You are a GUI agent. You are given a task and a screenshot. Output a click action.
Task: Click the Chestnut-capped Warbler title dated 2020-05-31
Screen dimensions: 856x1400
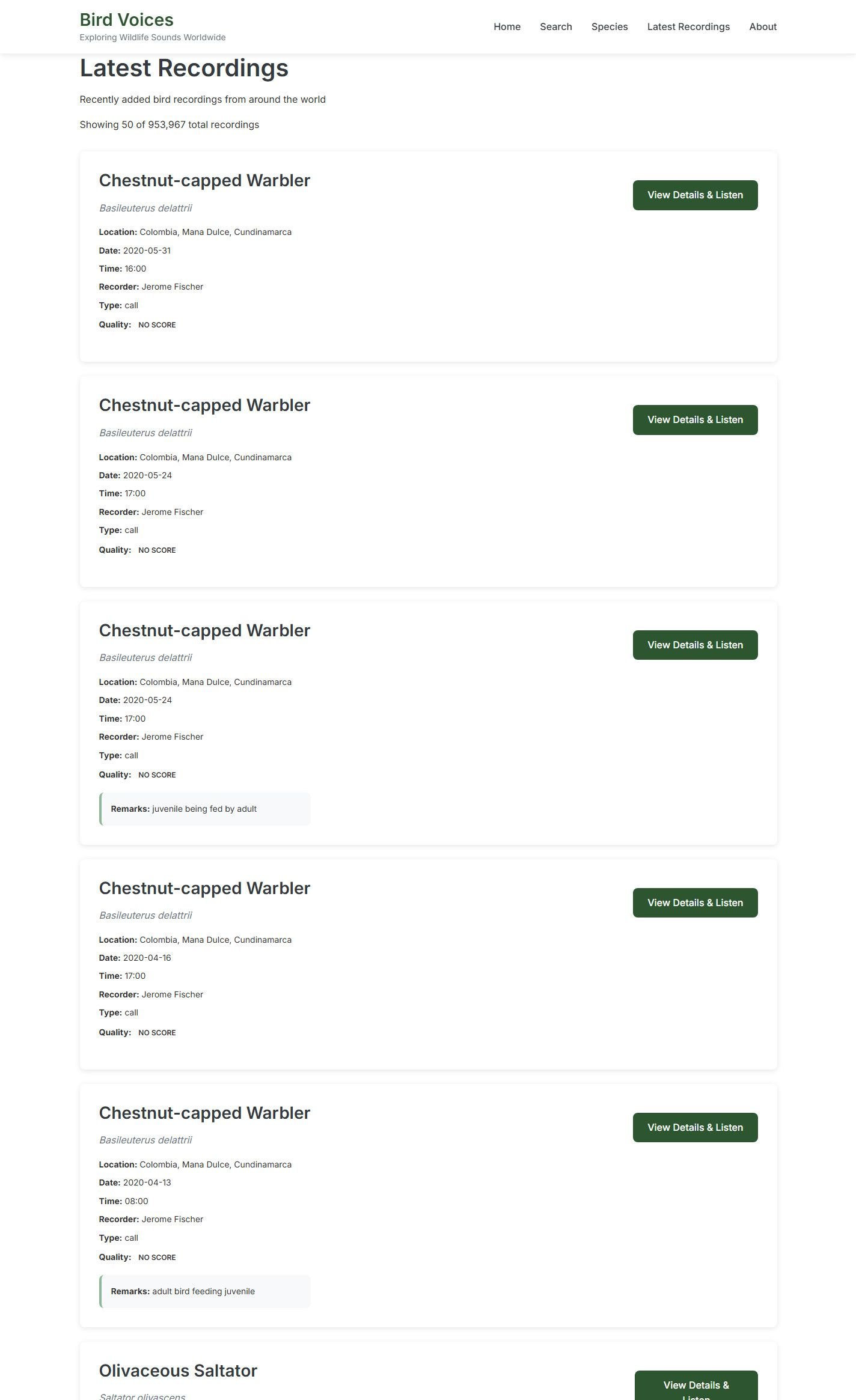pyautogui.click(x=204, y=180)
